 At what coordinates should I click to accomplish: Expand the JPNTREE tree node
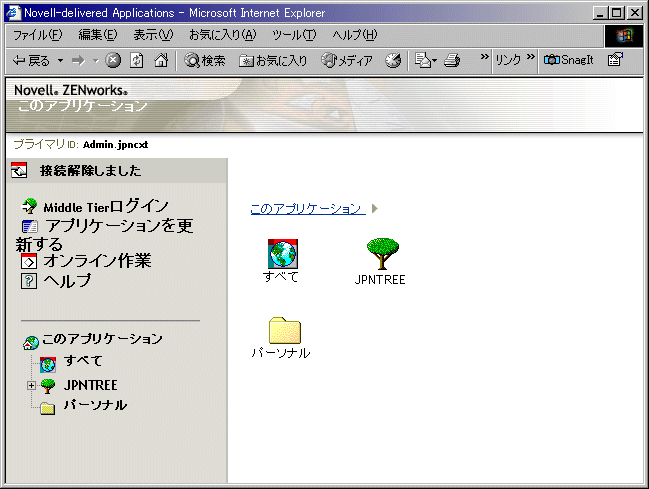pyautogui.click(x=31, y=386)
